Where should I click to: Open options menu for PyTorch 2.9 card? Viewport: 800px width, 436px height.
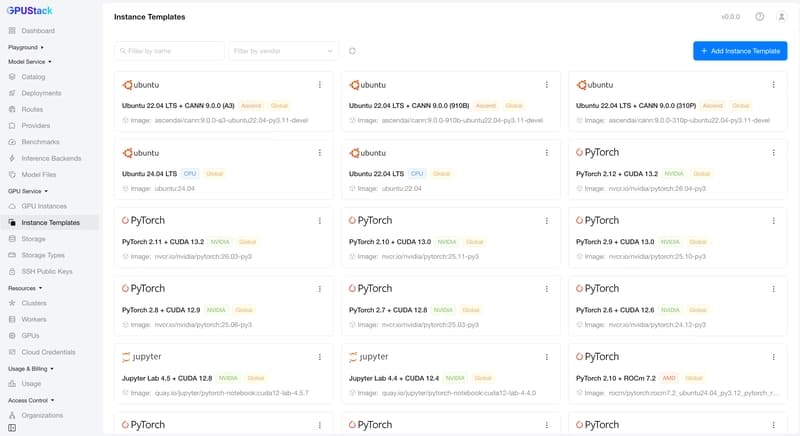coord(773,221)
